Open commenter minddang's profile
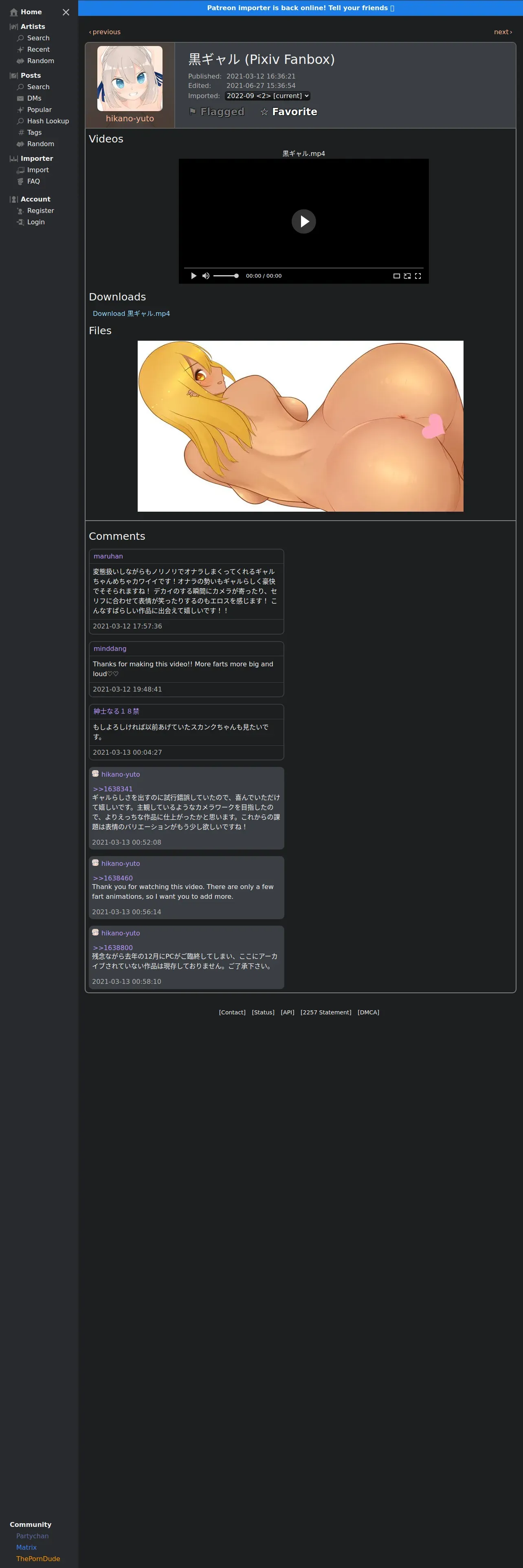The image size is (523, 1568). (x=110, y=649)
